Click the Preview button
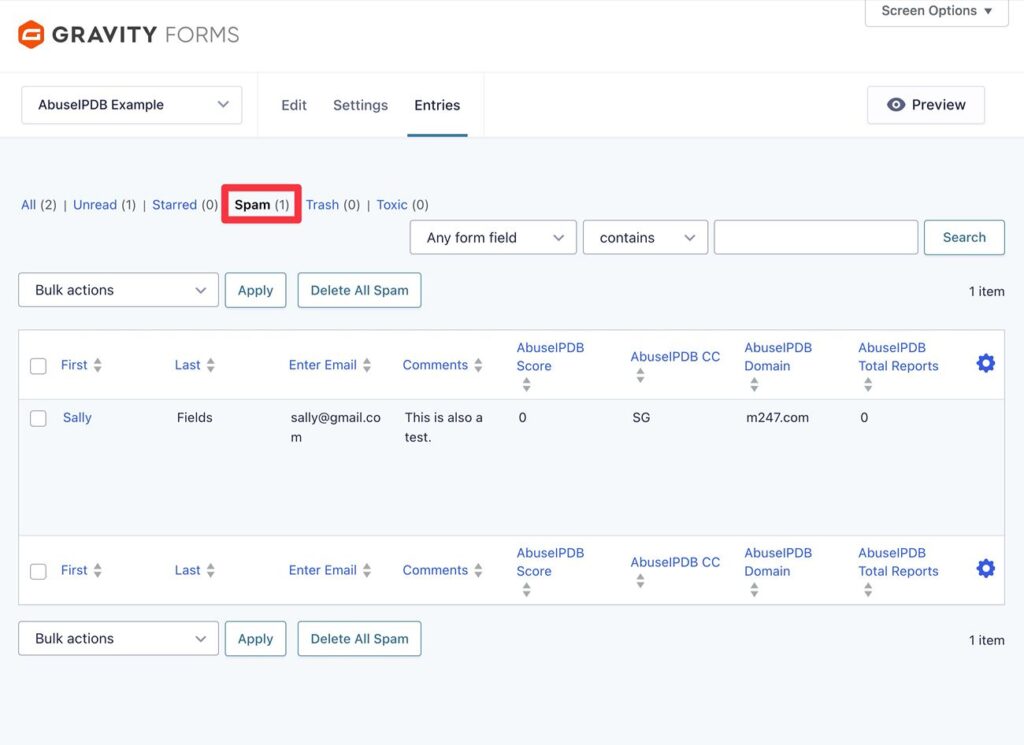Image resolution: width=1024 pixels, height=745 pixels. [x=925, y=104]
